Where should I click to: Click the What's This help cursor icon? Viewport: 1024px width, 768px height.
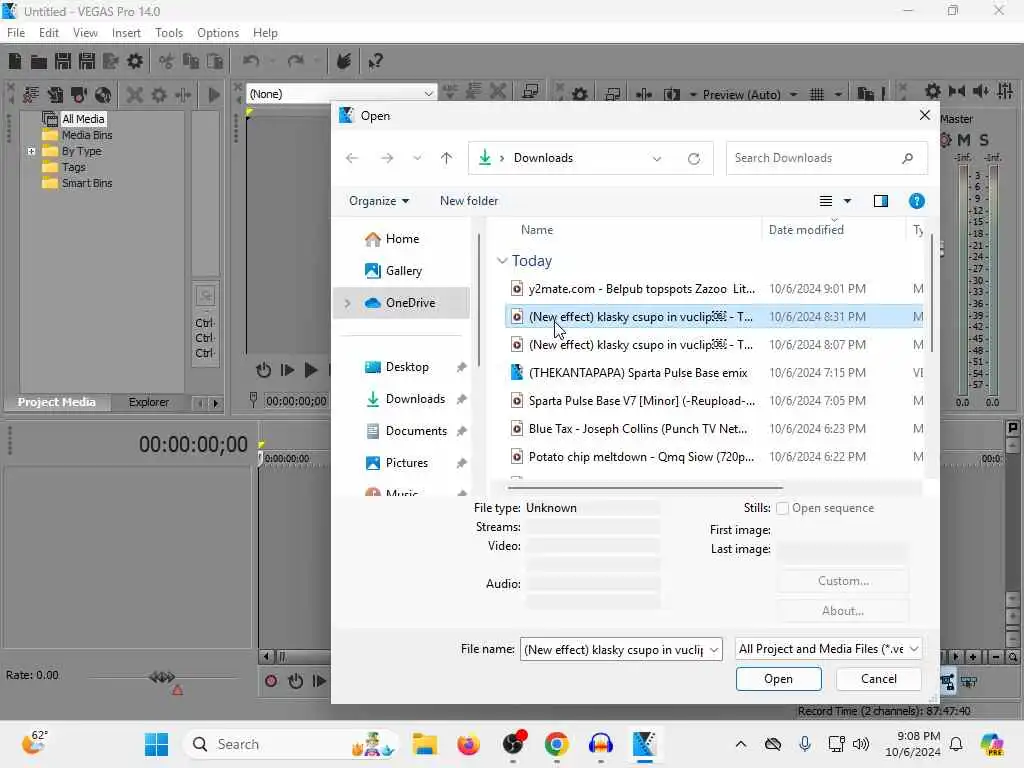click(375, 61)
